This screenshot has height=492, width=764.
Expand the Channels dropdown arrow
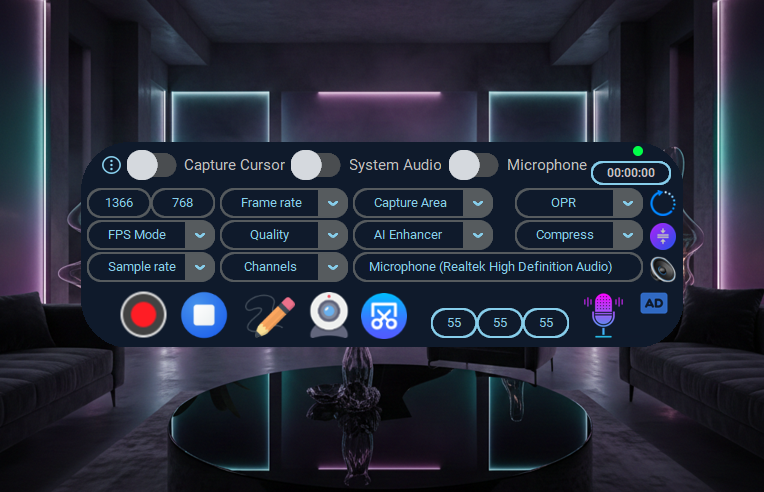tap(333, 267)
